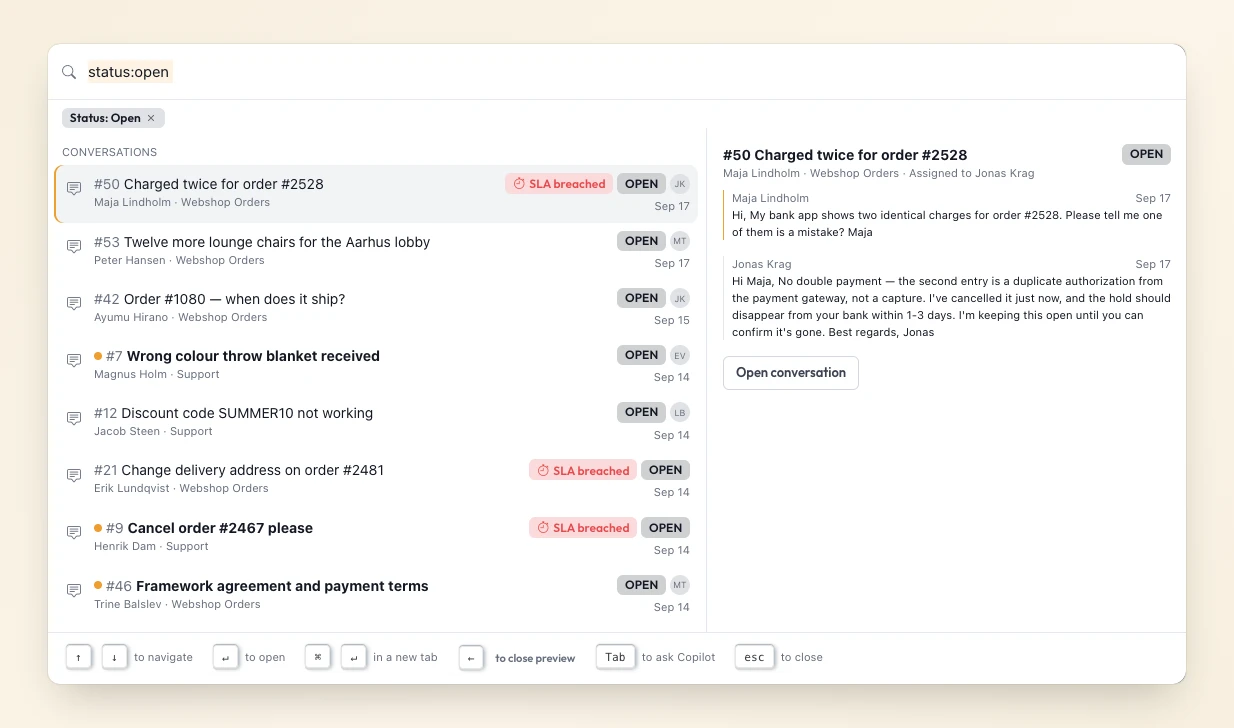Screen dimensions: 1234x728
Task: Click chat icon beside conversation #50
Action: point(74,189)
